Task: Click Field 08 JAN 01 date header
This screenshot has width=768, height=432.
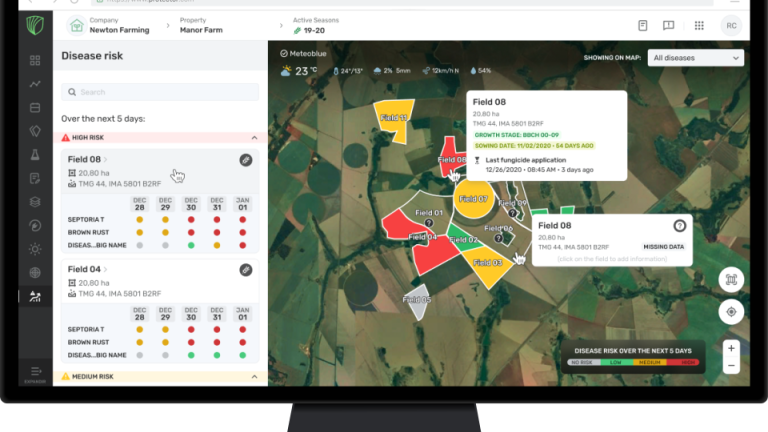Action: [x=242, y=204]
